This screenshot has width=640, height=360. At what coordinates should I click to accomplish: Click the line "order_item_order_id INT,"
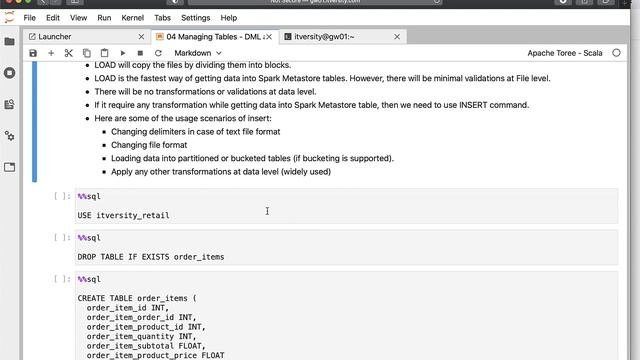pyautogui.click(x=141, y=318)
